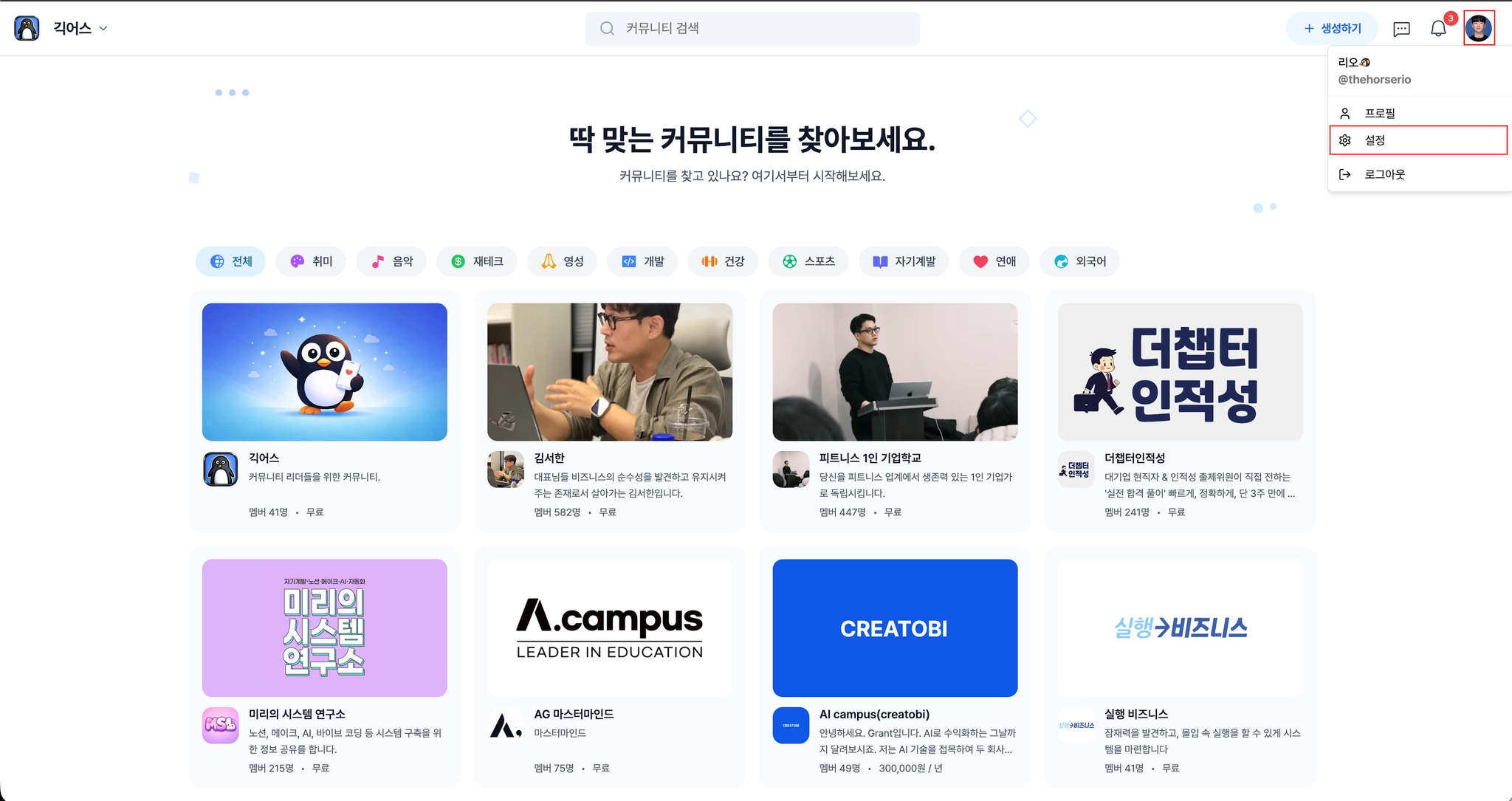Click the 긱어스 penguin logo icon
Viewport: 1512px width, 801px height.
click(27, 28)
